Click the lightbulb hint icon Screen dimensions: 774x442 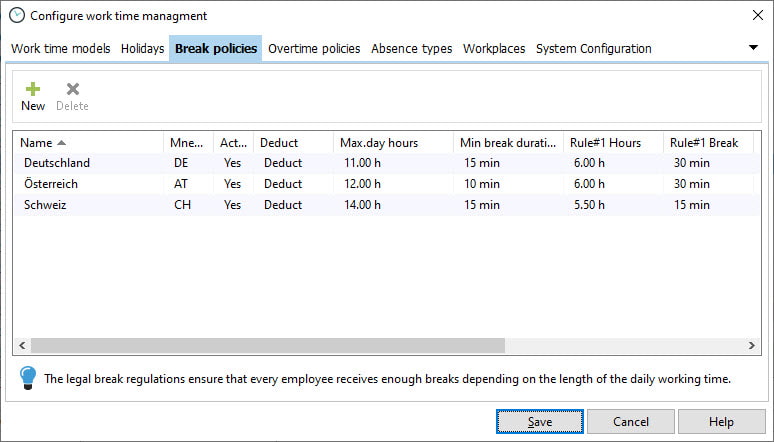(28, 378)
